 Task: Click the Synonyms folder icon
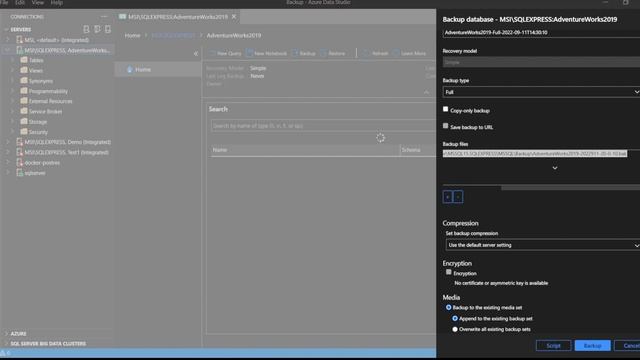24,80
